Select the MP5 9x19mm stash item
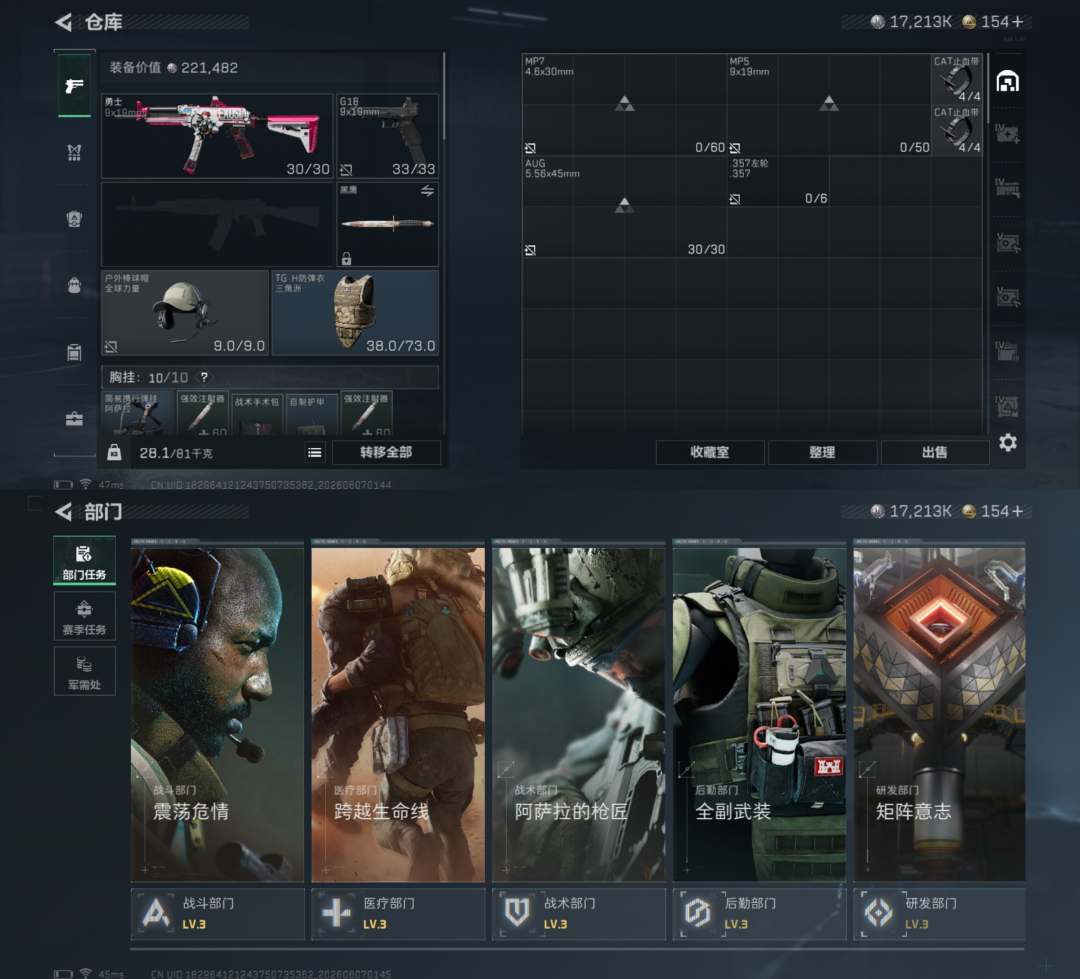Screen dimensions: 1080x979 point(829,105)
